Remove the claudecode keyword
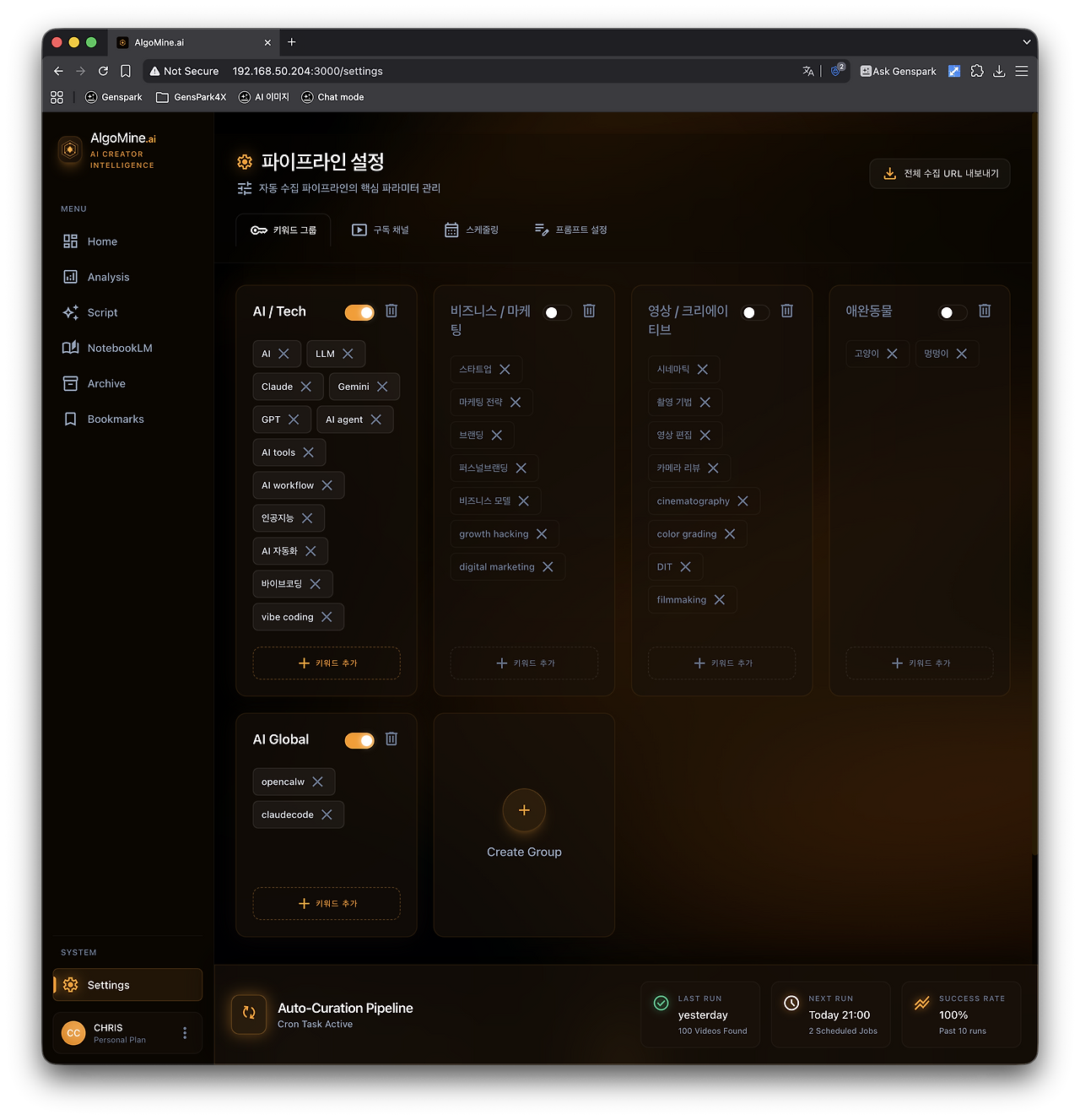This screenshot has height=1120, width=1080. (x=327, y=814)
